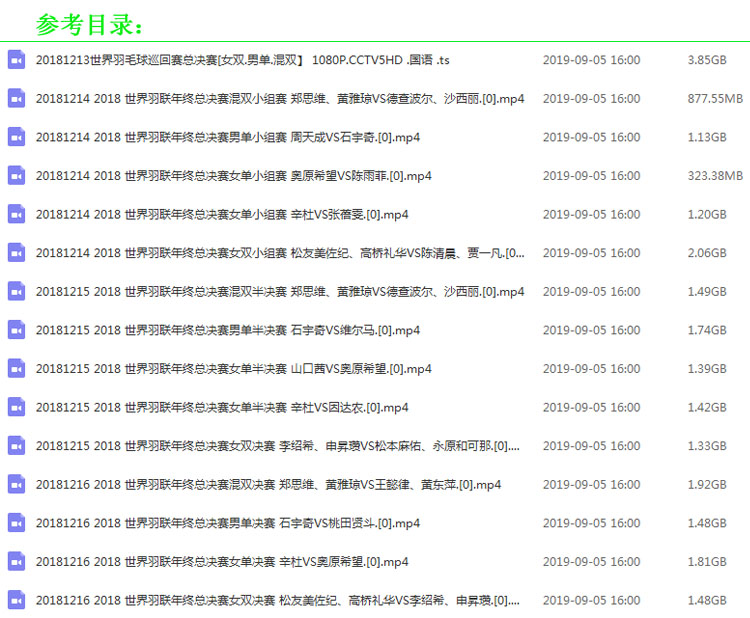Click the 3.85GB file size
The height and width of the screenshot is (618, 750).
point(707,60)
